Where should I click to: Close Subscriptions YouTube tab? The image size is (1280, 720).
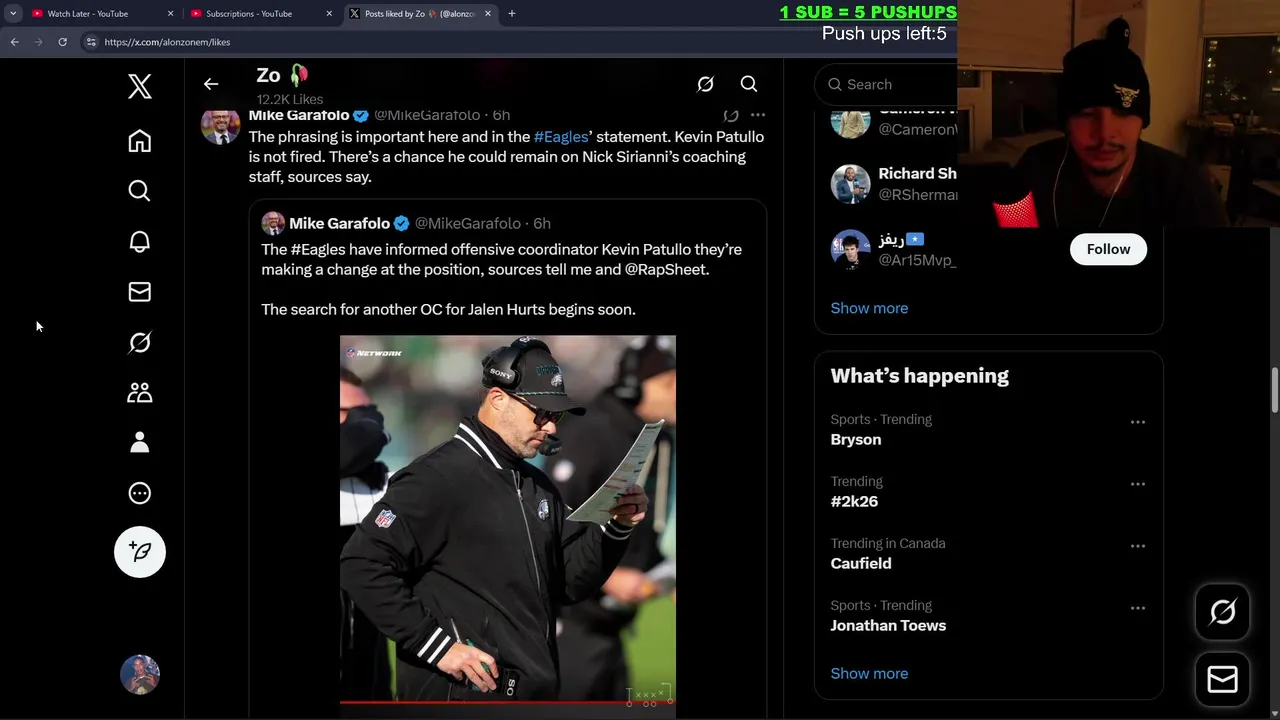[329, 14]
